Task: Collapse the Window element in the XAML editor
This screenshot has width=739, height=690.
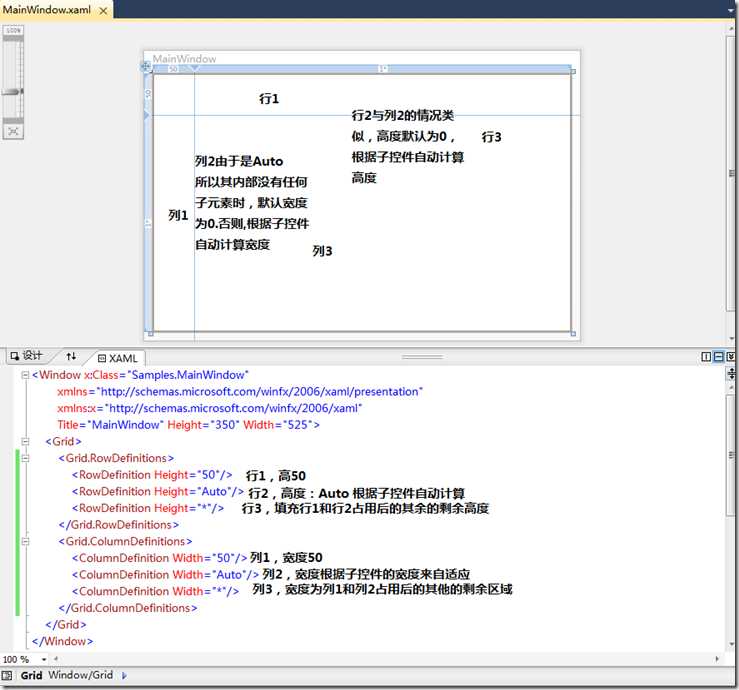Action: 25,375
